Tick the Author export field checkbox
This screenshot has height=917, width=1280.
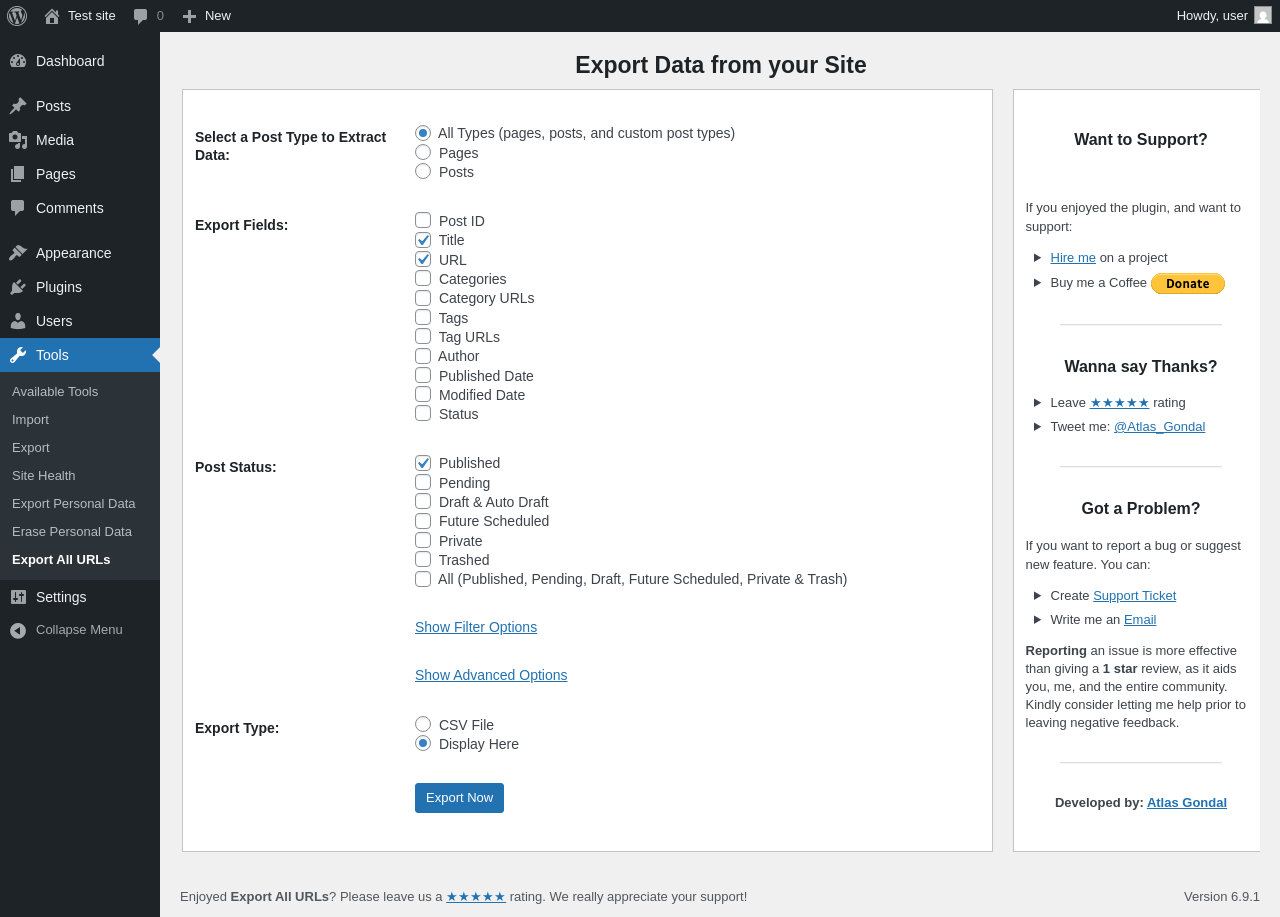(423, 356)
